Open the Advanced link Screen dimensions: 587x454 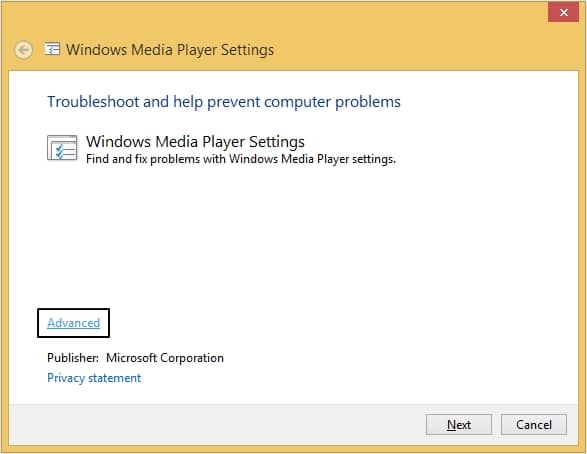point(73,323)
